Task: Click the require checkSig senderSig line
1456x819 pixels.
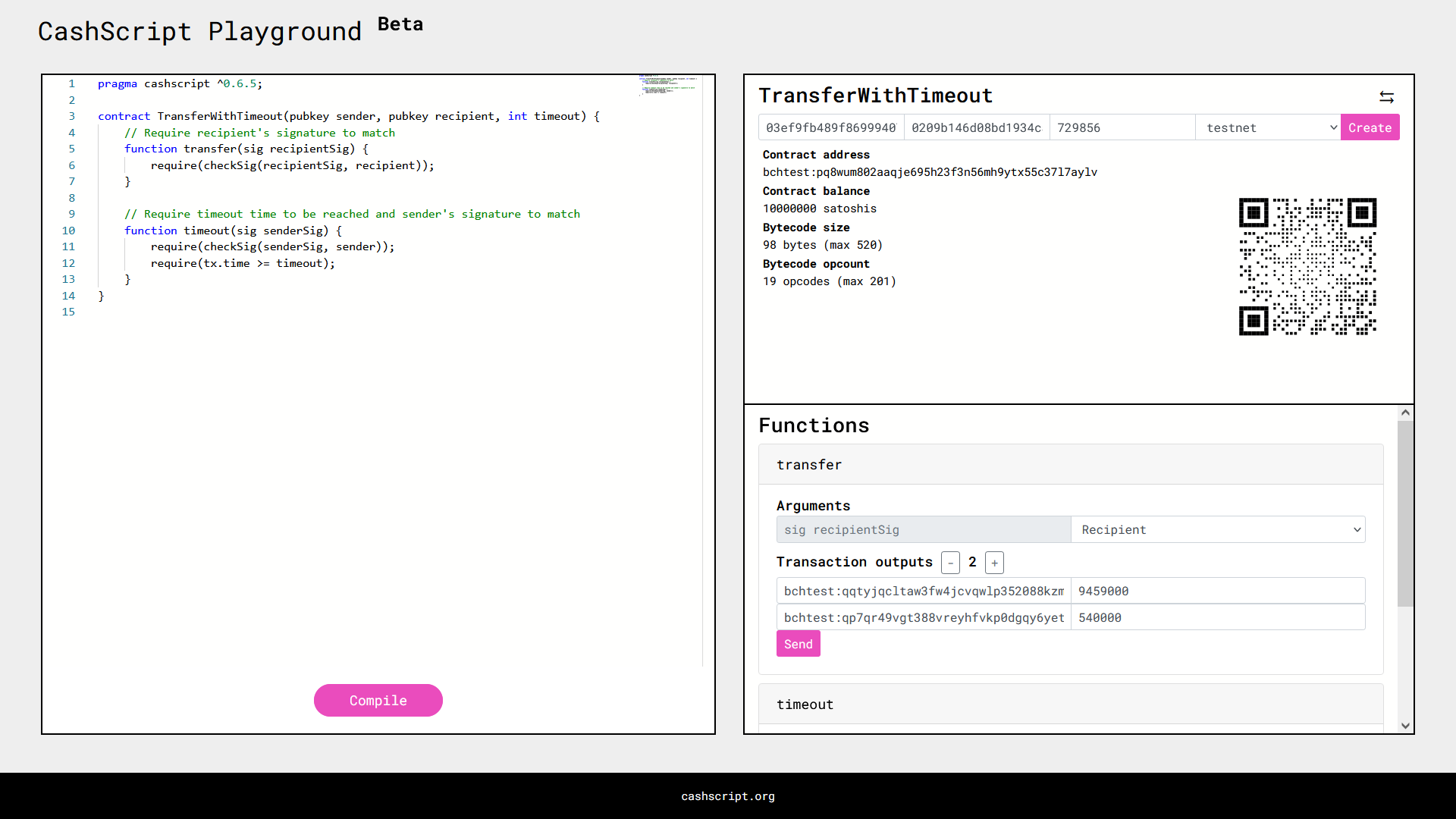Action: 272,246
